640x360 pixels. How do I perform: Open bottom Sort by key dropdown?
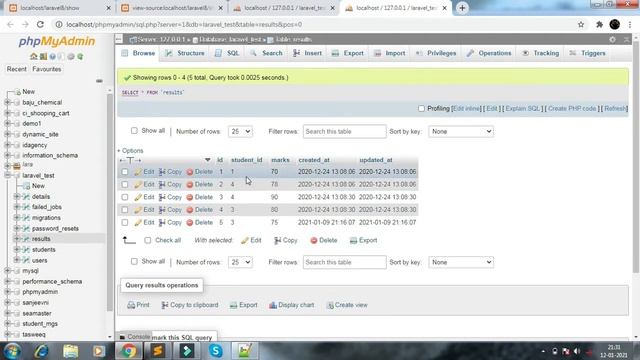(461, 262)
